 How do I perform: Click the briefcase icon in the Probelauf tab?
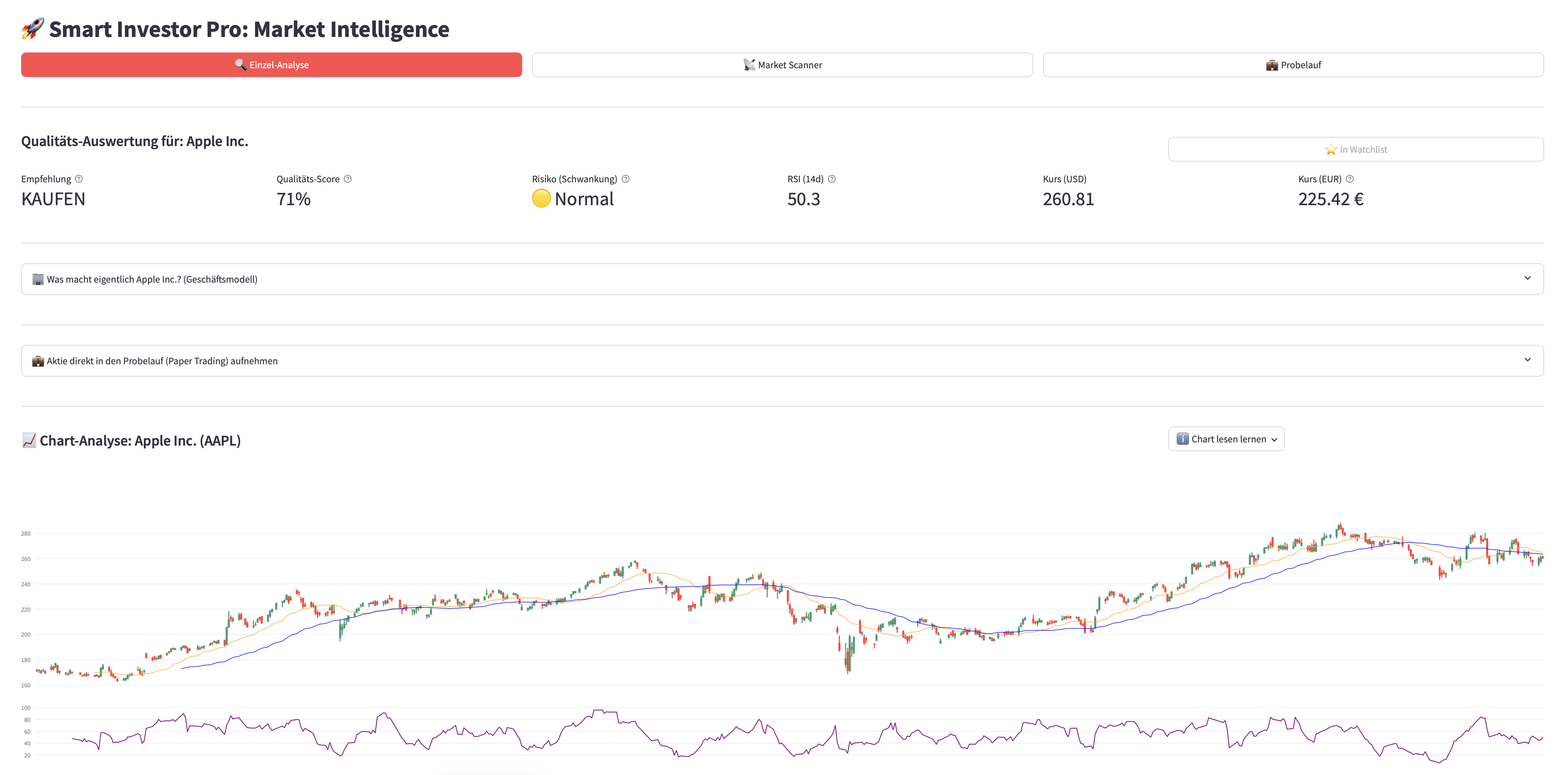click(1272, 65)
